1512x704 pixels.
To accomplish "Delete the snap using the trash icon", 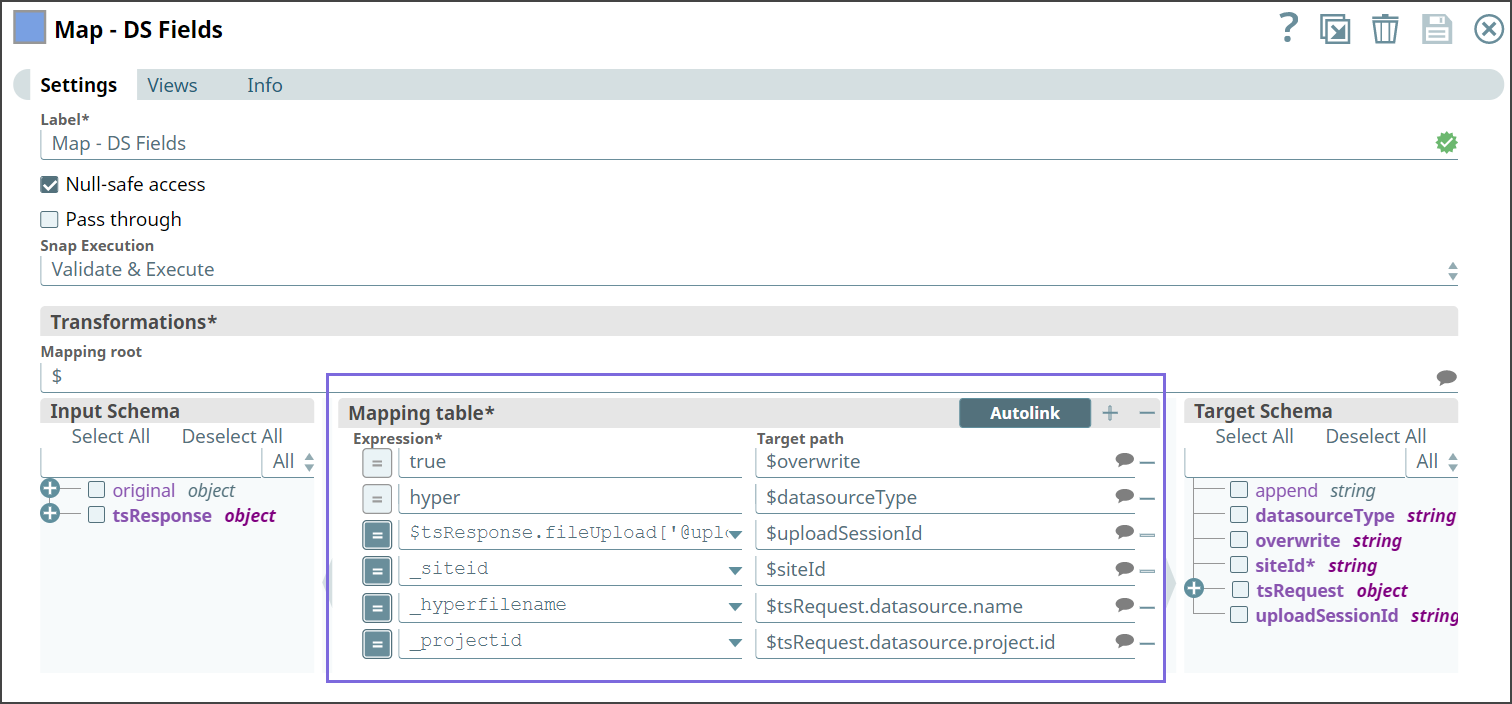I will pos(1385,29).
